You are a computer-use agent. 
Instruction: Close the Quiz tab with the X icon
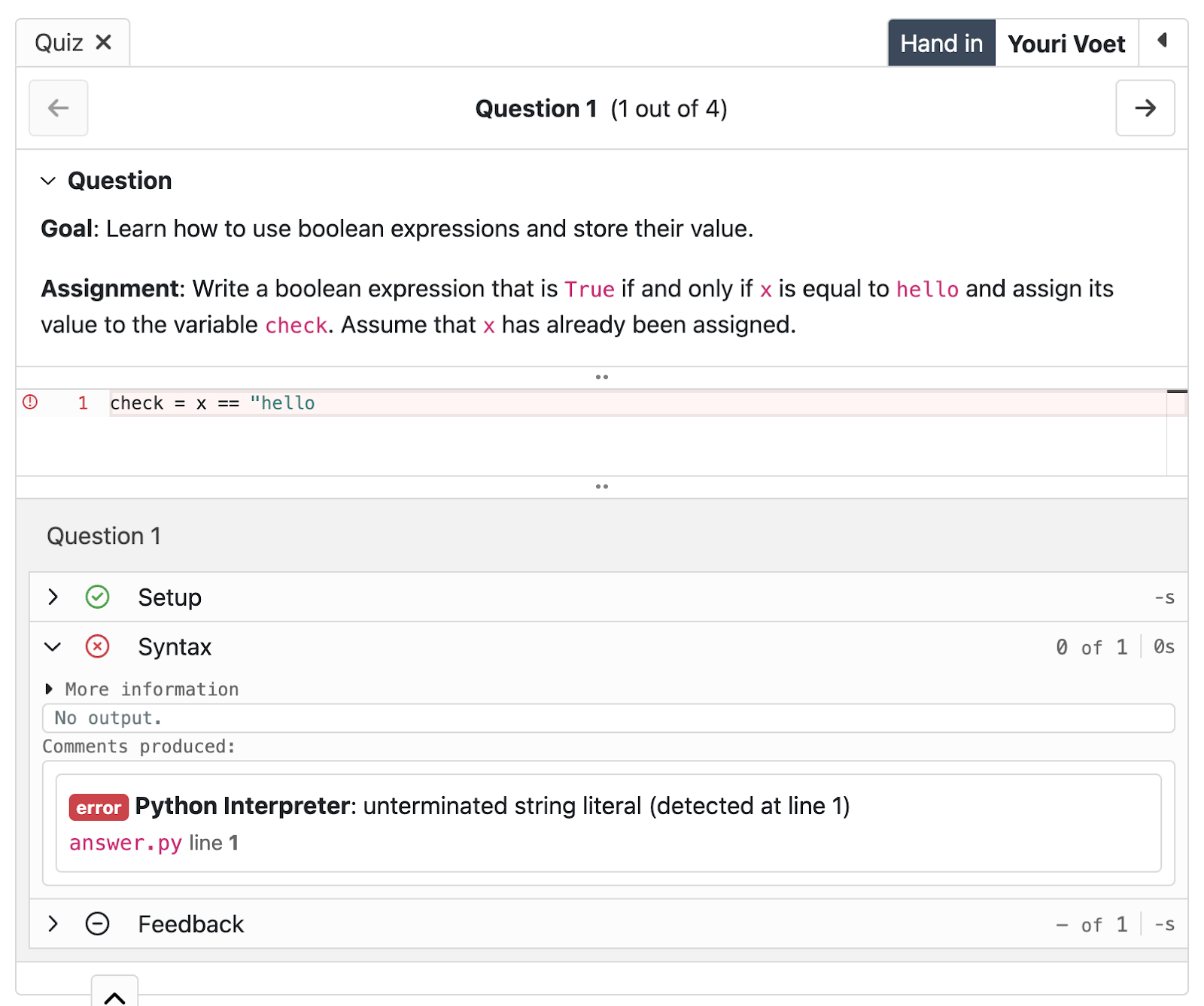(104, 42)
